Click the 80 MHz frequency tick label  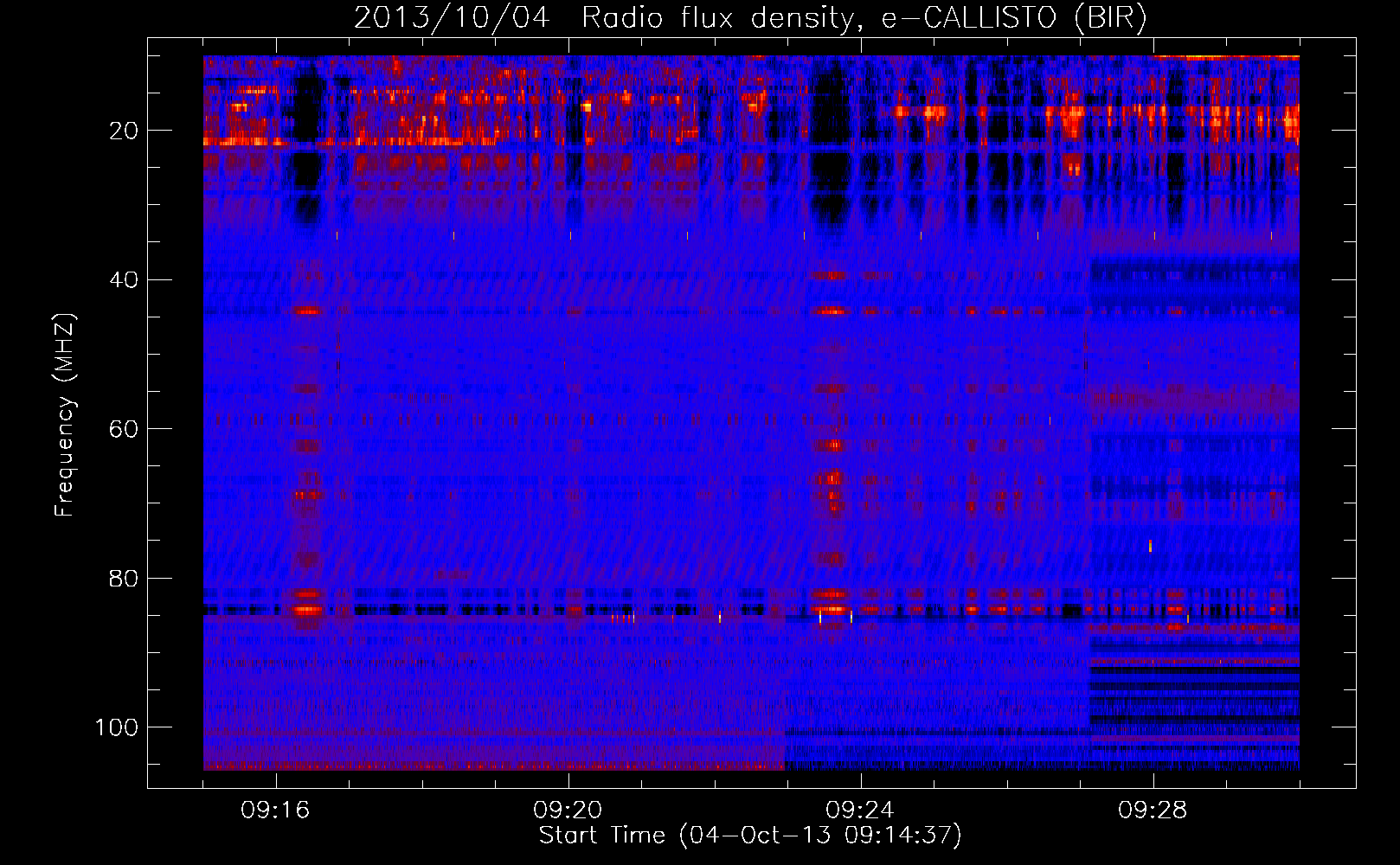click(x=124, y=579)
